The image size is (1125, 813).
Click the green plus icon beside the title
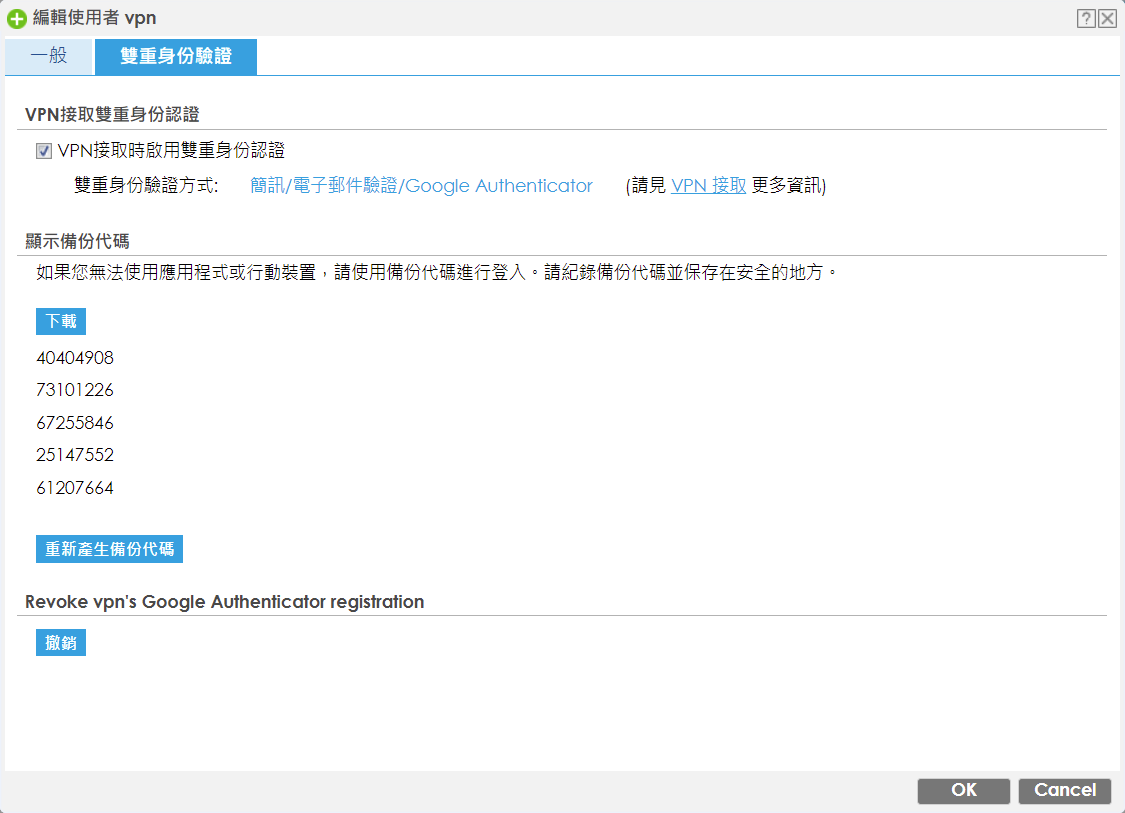coord(17,19)
